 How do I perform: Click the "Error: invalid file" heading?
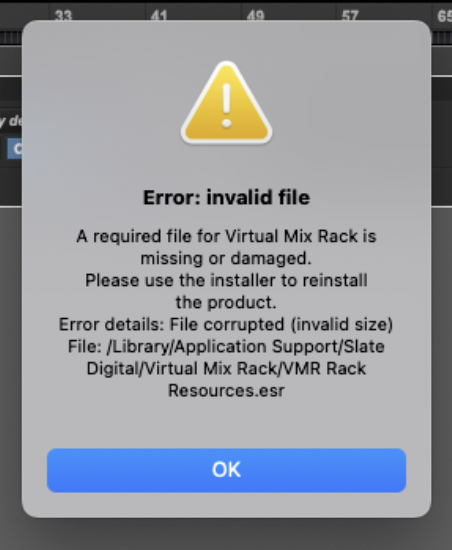(226, 197)
